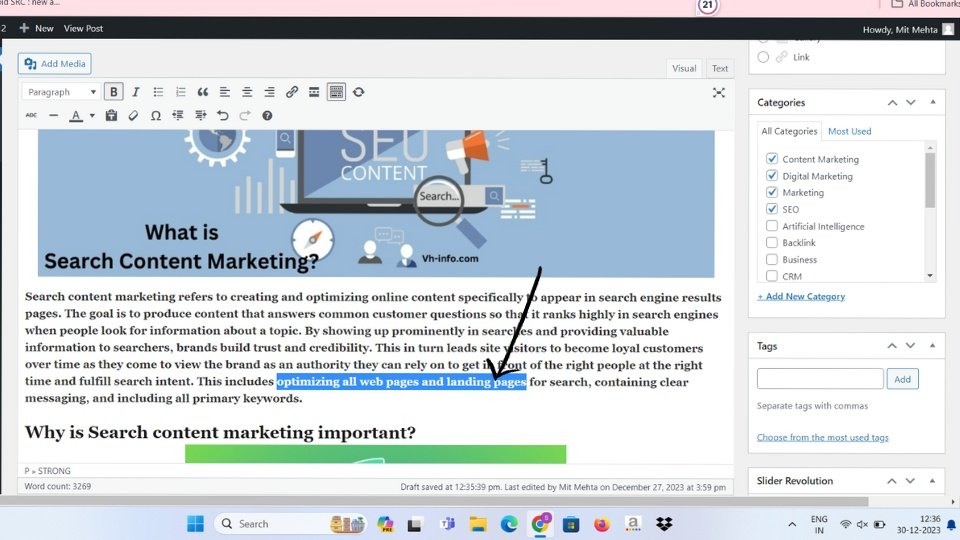
Task: Move the Tags panel up
Action: point(892,346)
